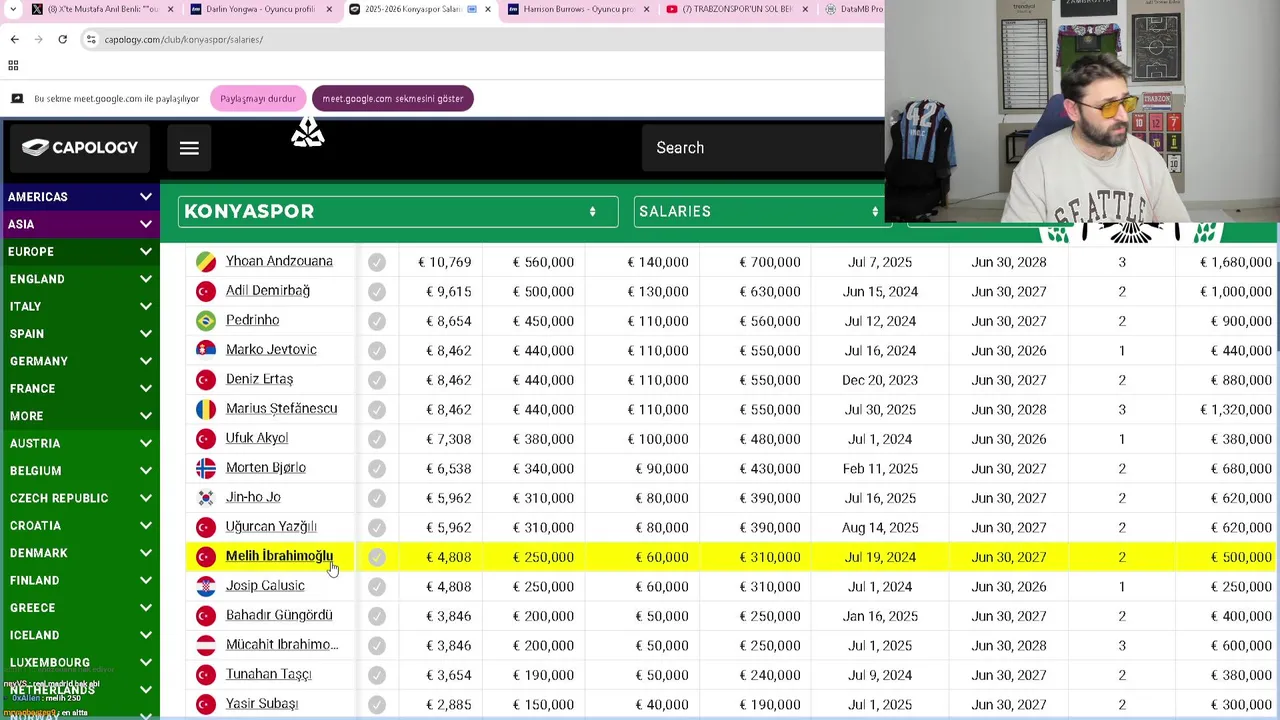Open the Capology hamburger menu
The image size is (1280, 720).
coord(189,148)
